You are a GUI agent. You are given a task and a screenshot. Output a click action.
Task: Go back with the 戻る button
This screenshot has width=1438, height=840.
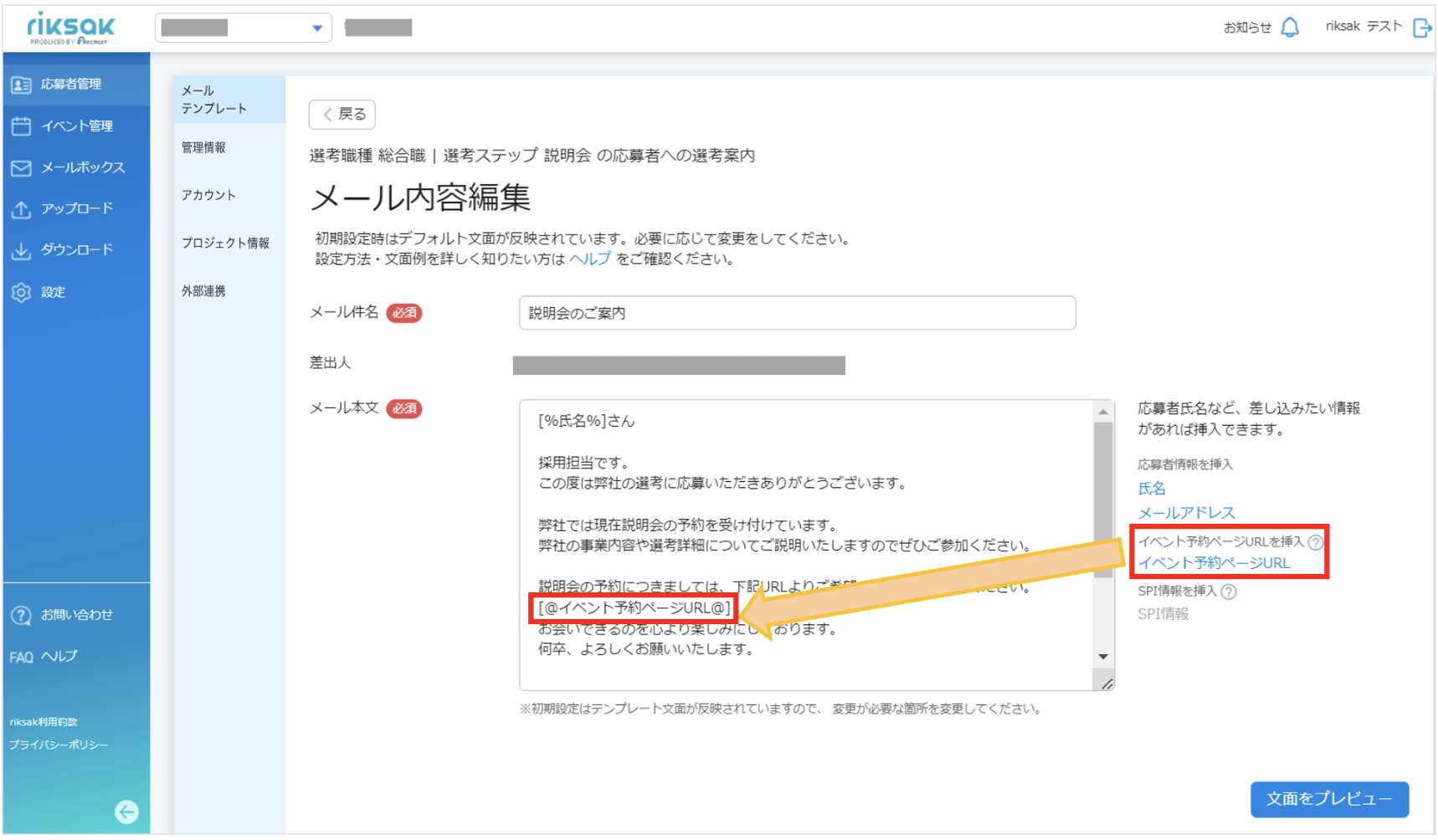[x=342, y=115]
